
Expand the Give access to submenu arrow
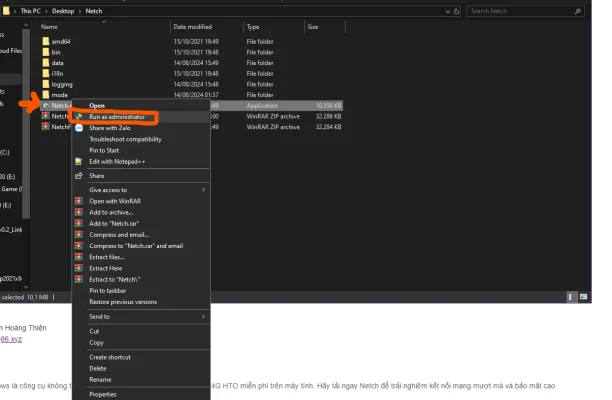point(203,190)
